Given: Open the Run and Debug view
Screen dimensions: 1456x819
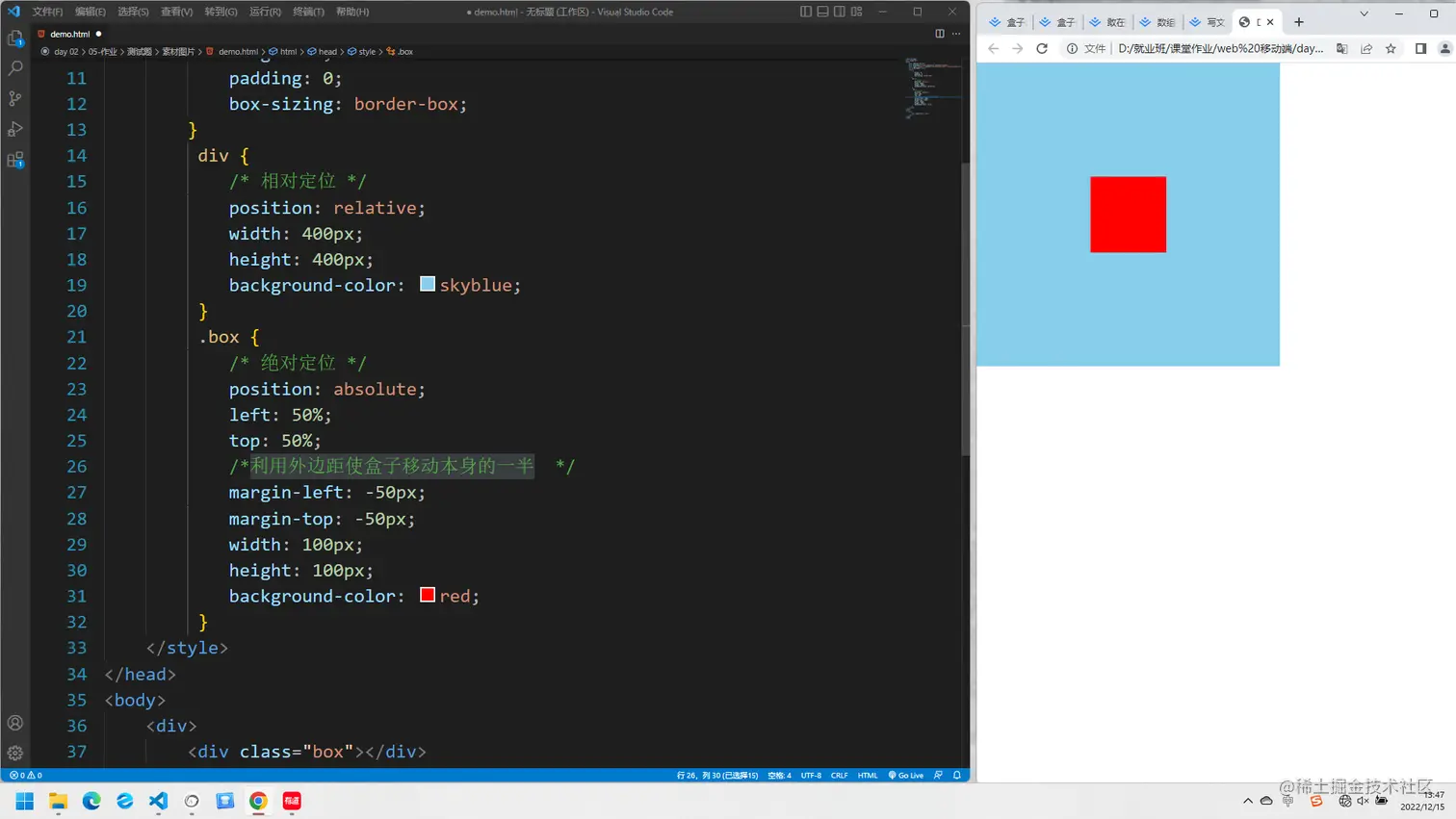Looking at the screenshot, I should pos(15,129).
